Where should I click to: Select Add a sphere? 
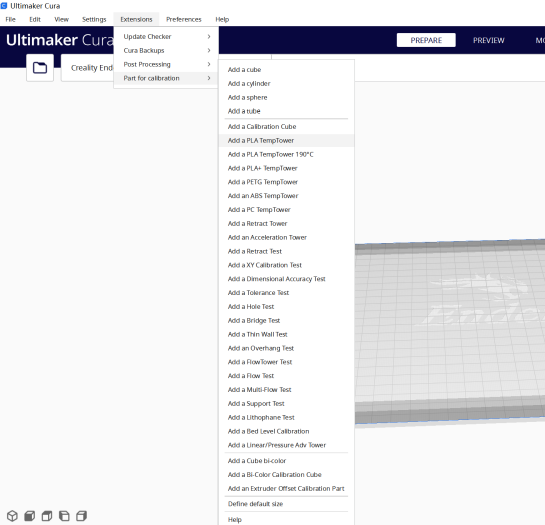pyautogui.click(x=286, y=97)
